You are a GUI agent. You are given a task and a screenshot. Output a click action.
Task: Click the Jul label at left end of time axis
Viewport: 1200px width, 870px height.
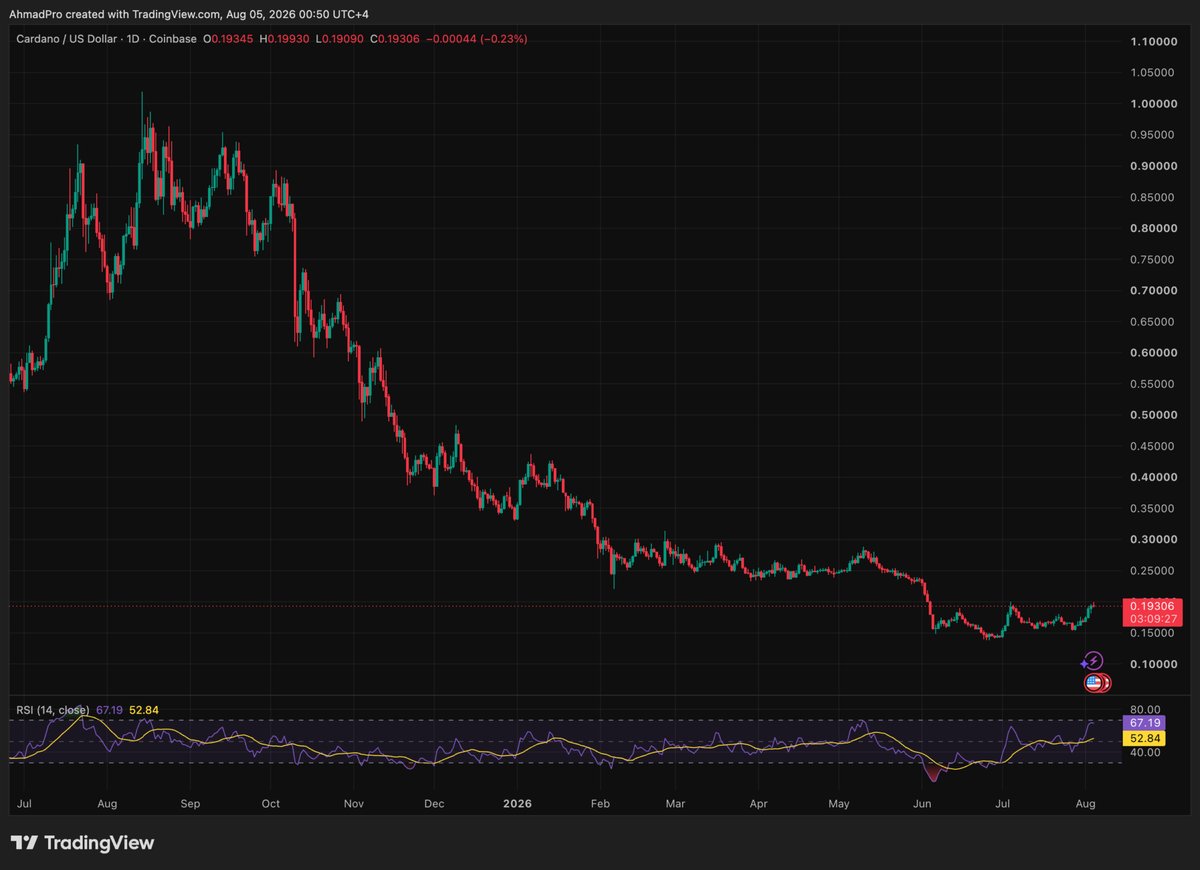point(26,803)
